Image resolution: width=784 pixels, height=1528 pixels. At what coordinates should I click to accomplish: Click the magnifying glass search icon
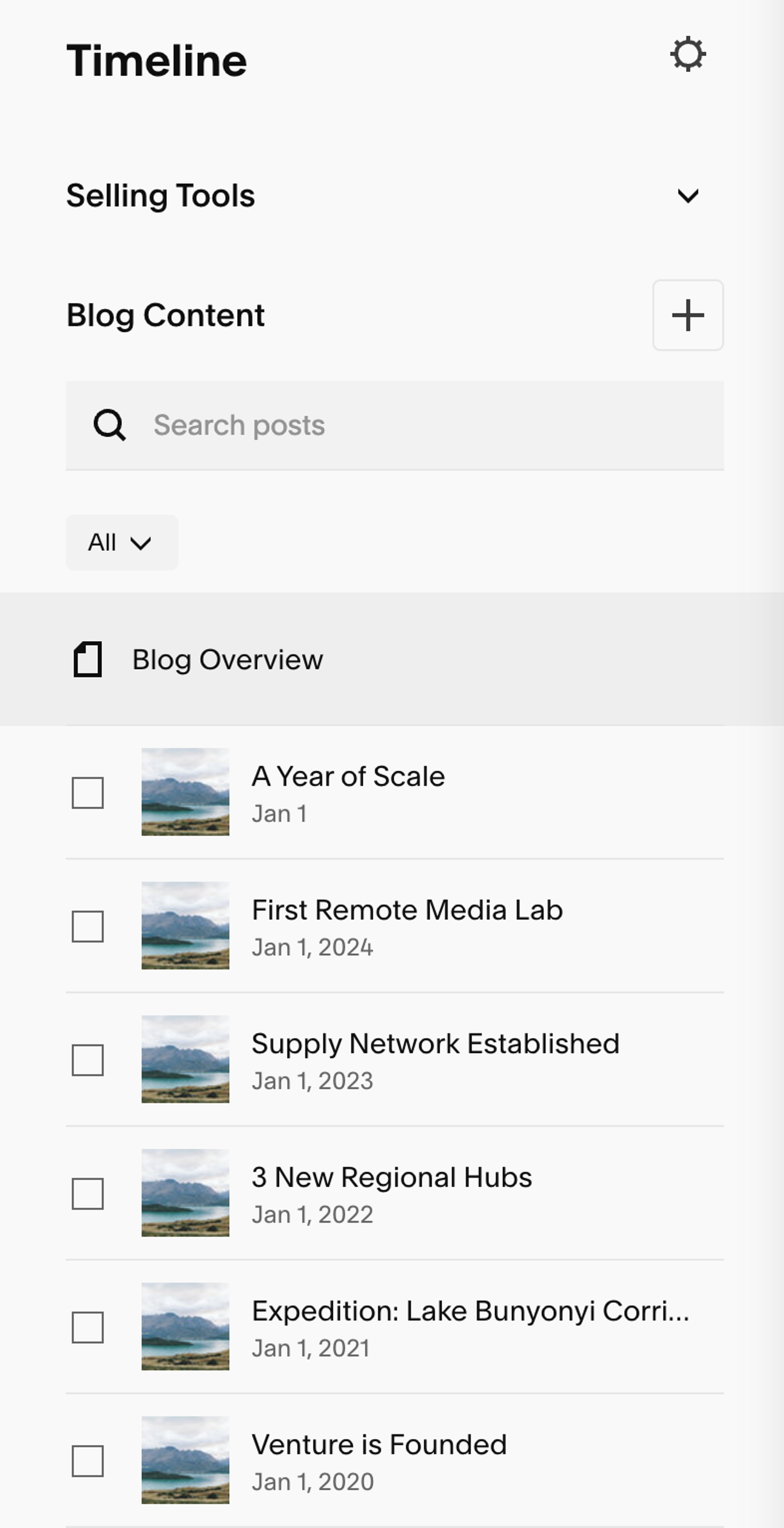[110, 425]
